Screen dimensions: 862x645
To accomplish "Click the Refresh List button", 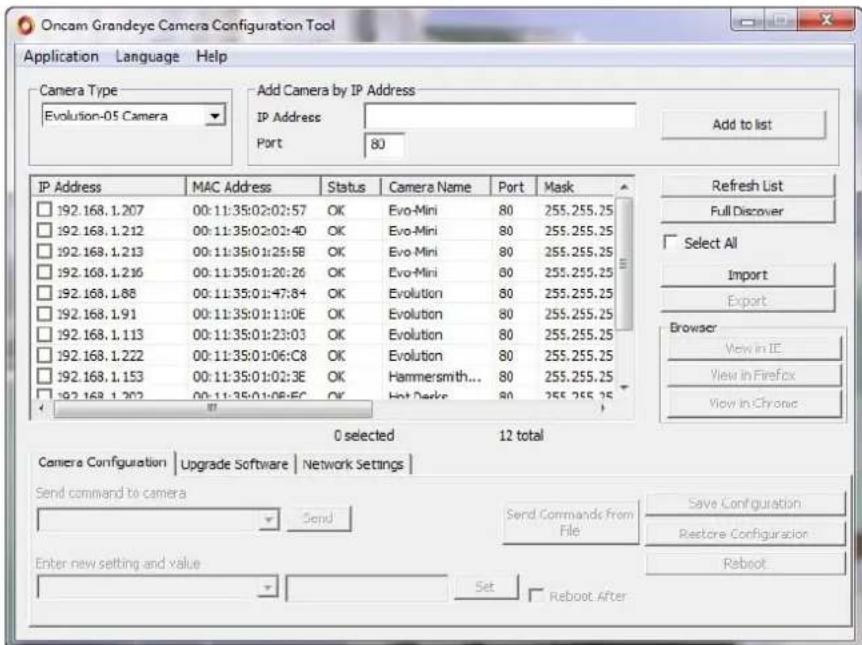I will pos(747,186).
